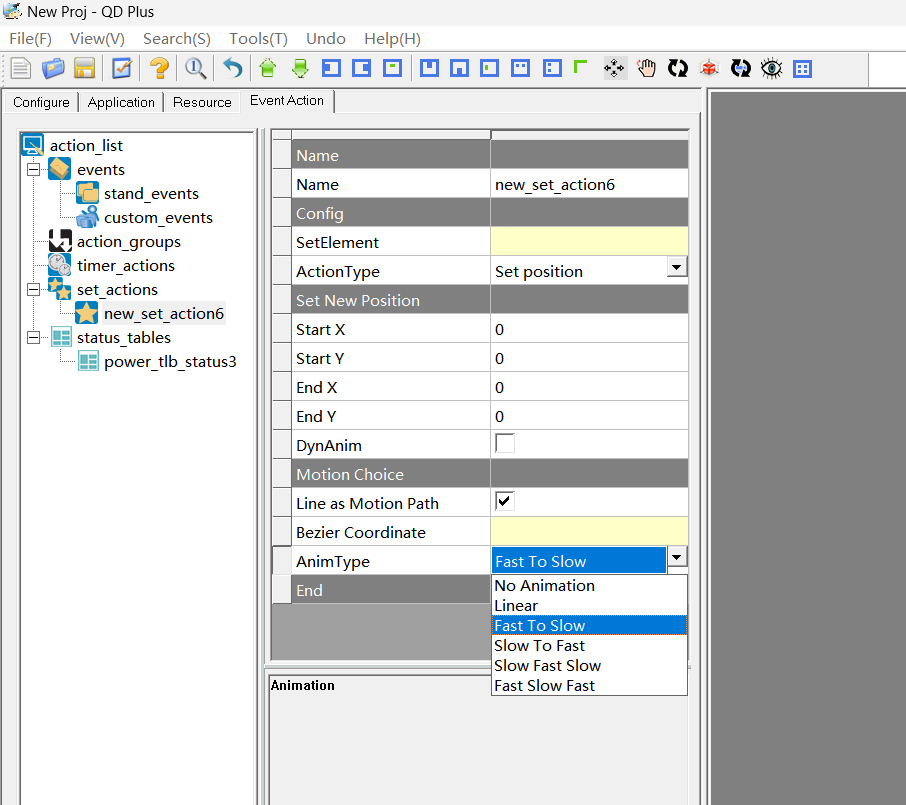
Task: Open the Tools(T) menu
Action: coord(258,39)
